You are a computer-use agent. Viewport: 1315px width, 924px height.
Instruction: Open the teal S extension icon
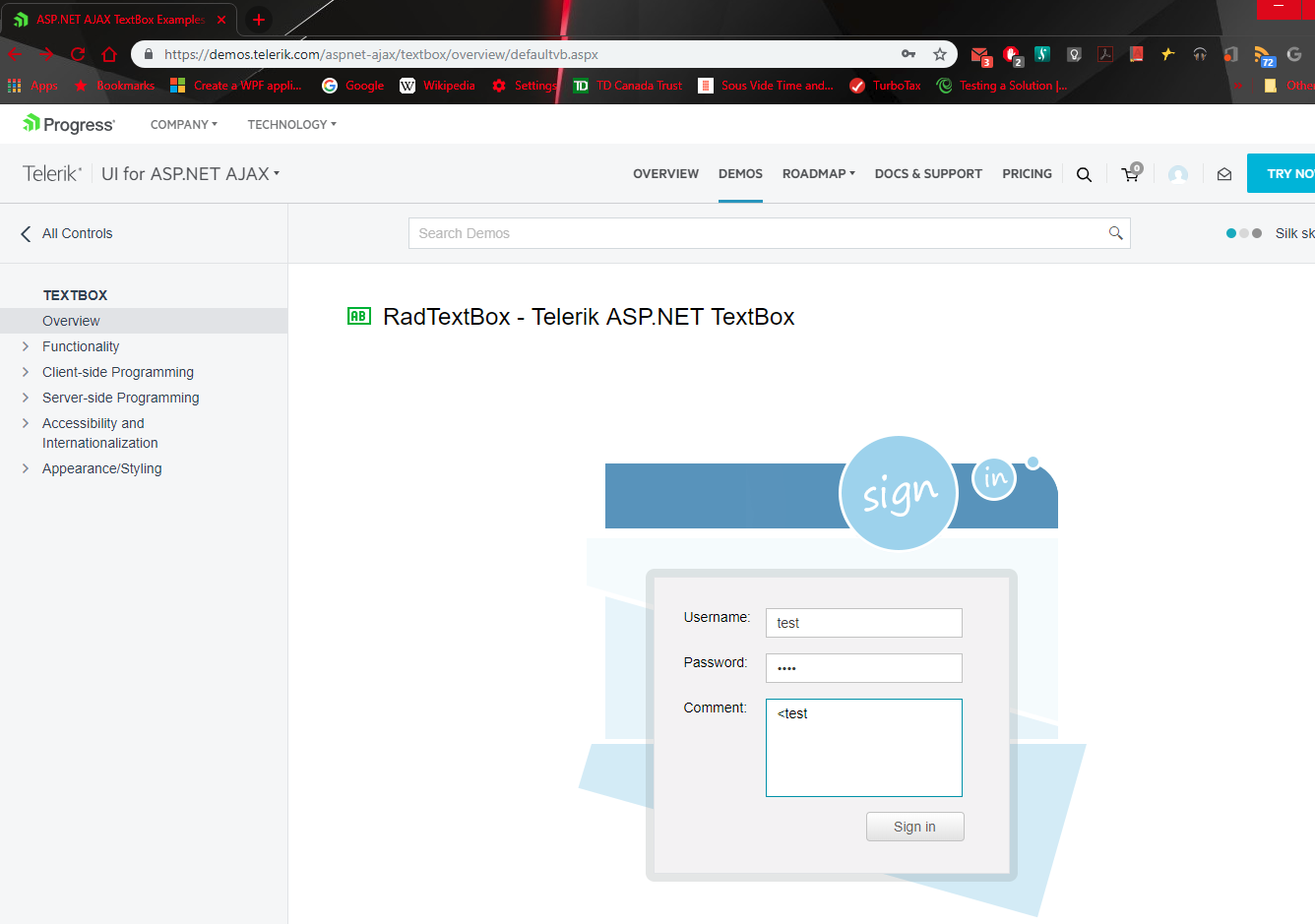tap(1042, 54)
